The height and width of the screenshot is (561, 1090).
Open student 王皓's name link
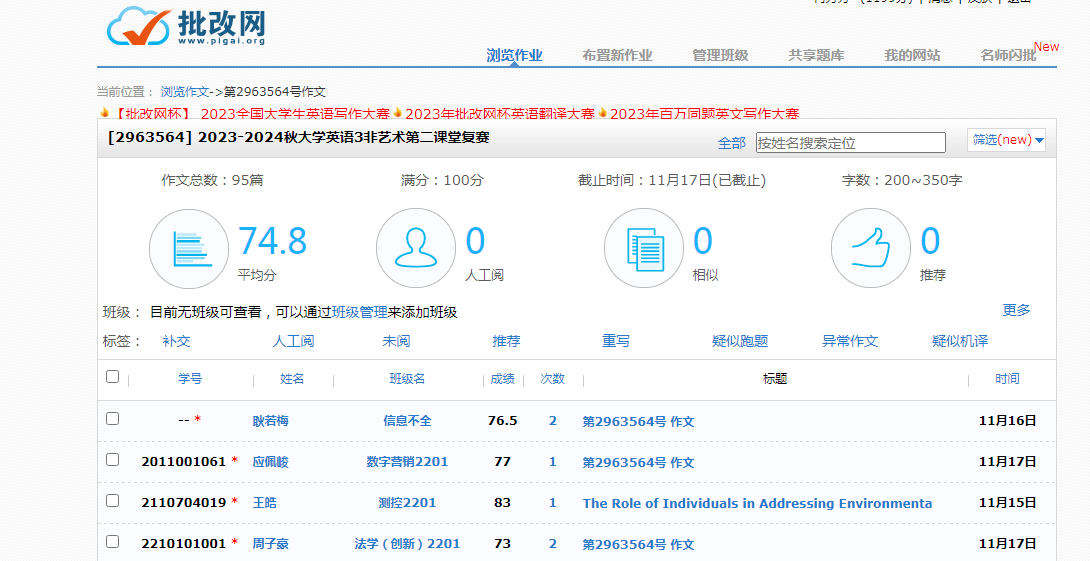tap(264, 503)
